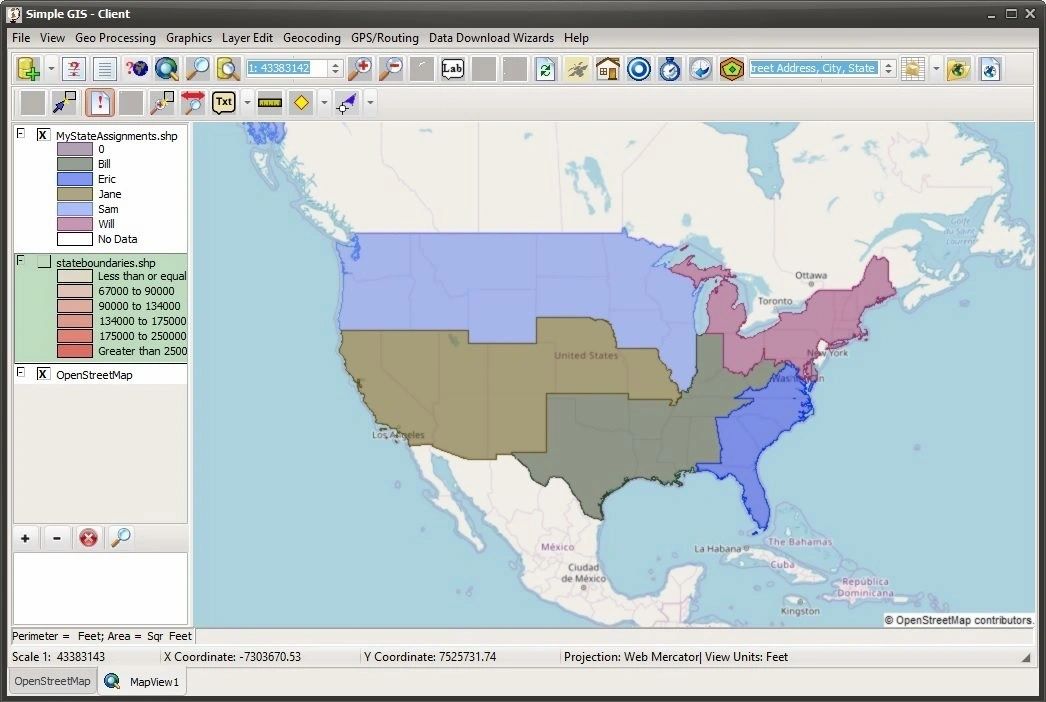The height and width of the screenshot is (702, 1046).
Task: Collapse the stateboundaries.shp legend entry
Action: [x=19, y=260]
